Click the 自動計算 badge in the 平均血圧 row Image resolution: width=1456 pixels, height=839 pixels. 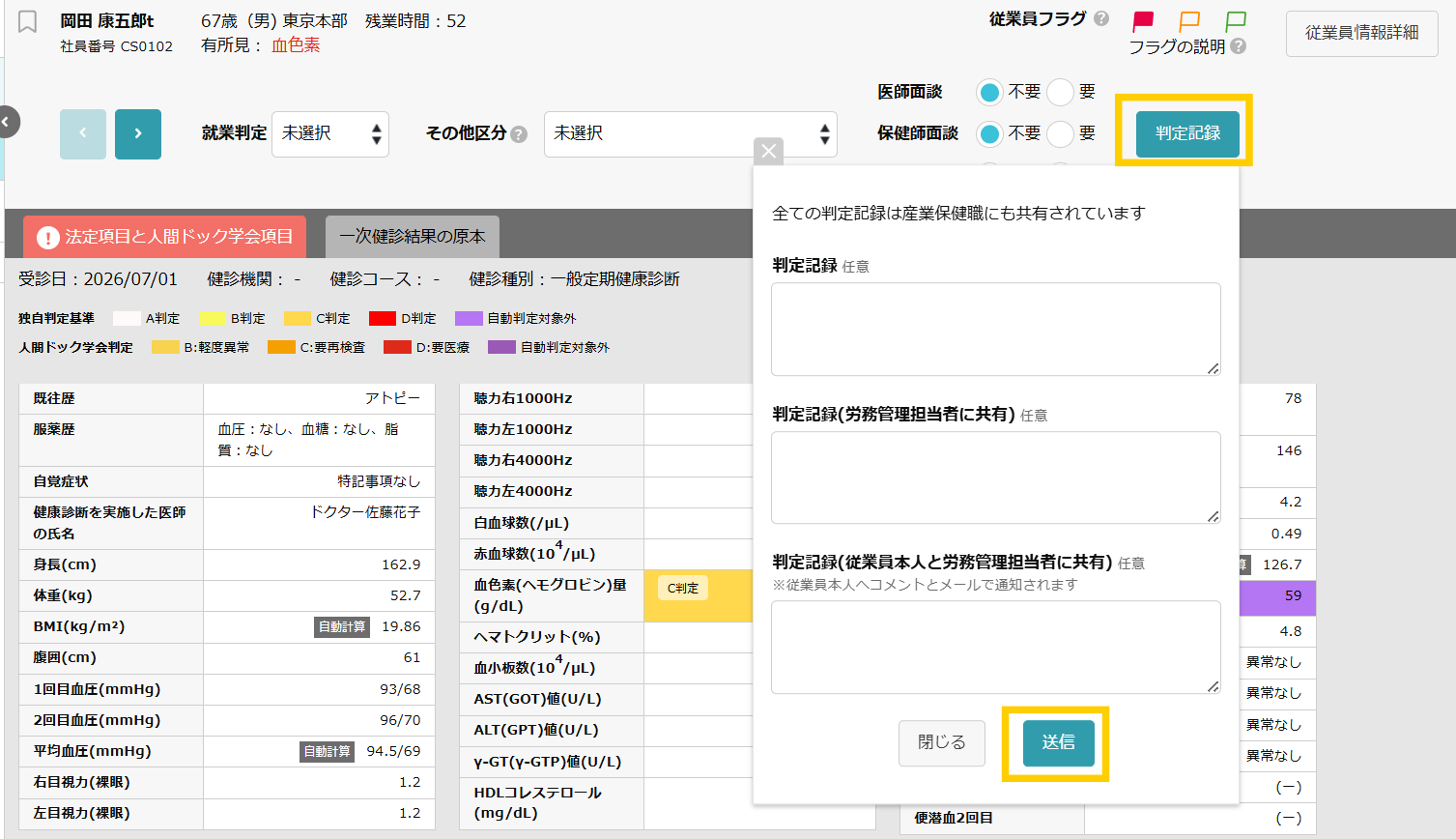pyautogui.click(x=328, y=752)
